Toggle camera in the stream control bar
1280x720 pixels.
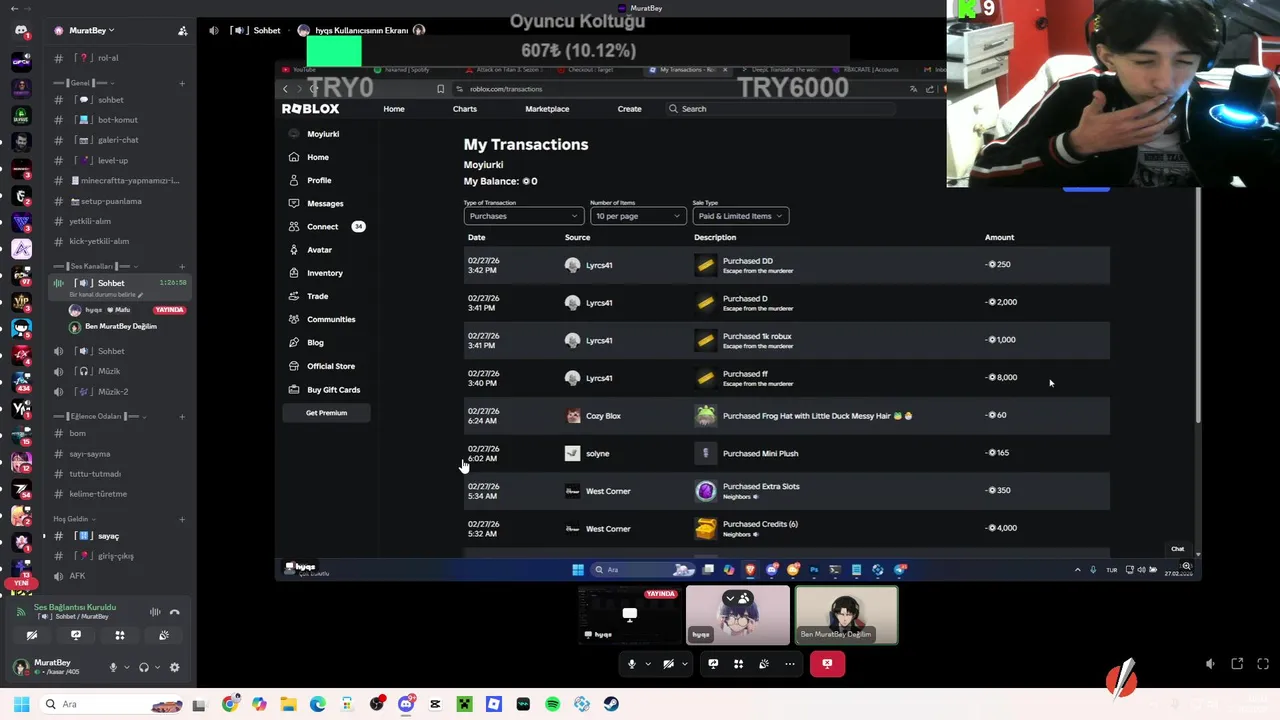(669, 664)
